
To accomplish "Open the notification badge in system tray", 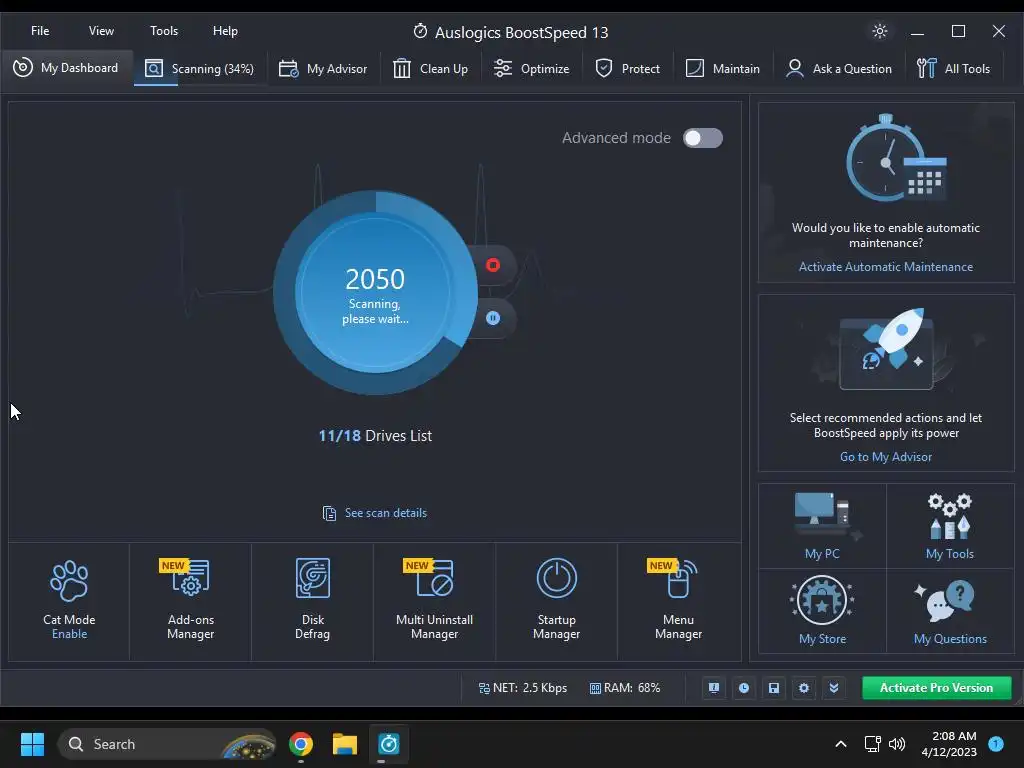I will [x=996, y=744].
